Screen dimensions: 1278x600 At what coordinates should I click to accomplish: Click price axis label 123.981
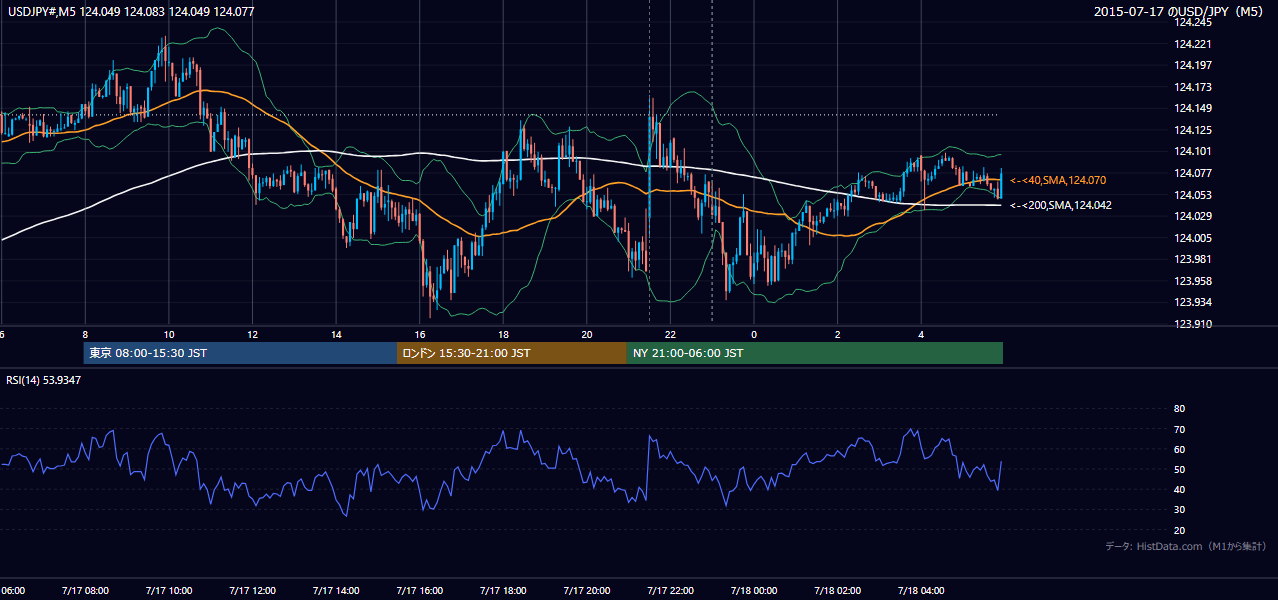pyautogui.click(x=1192, y=259)
